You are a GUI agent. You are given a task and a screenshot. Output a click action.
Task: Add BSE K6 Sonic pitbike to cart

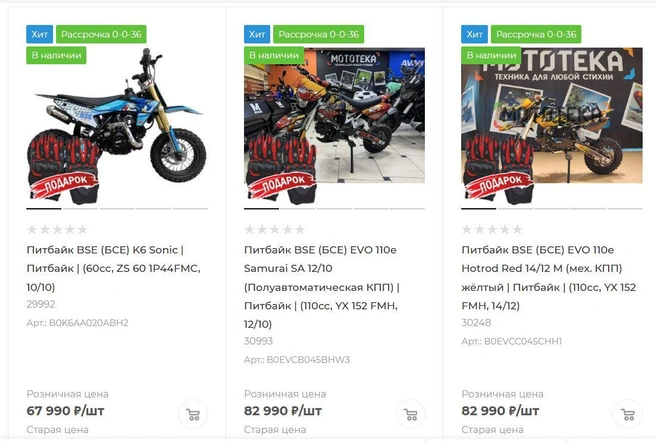pos(193,414)
